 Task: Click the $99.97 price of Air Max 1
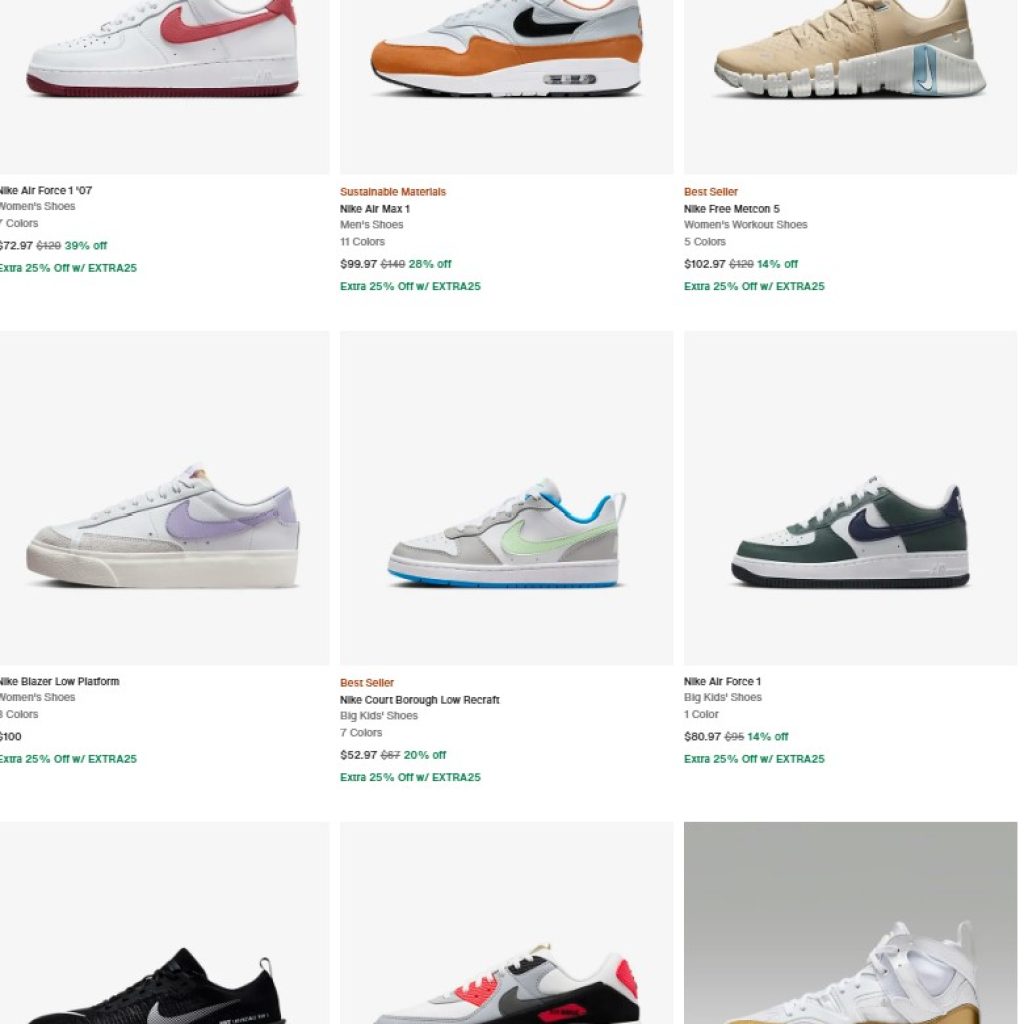pos(359,264)
